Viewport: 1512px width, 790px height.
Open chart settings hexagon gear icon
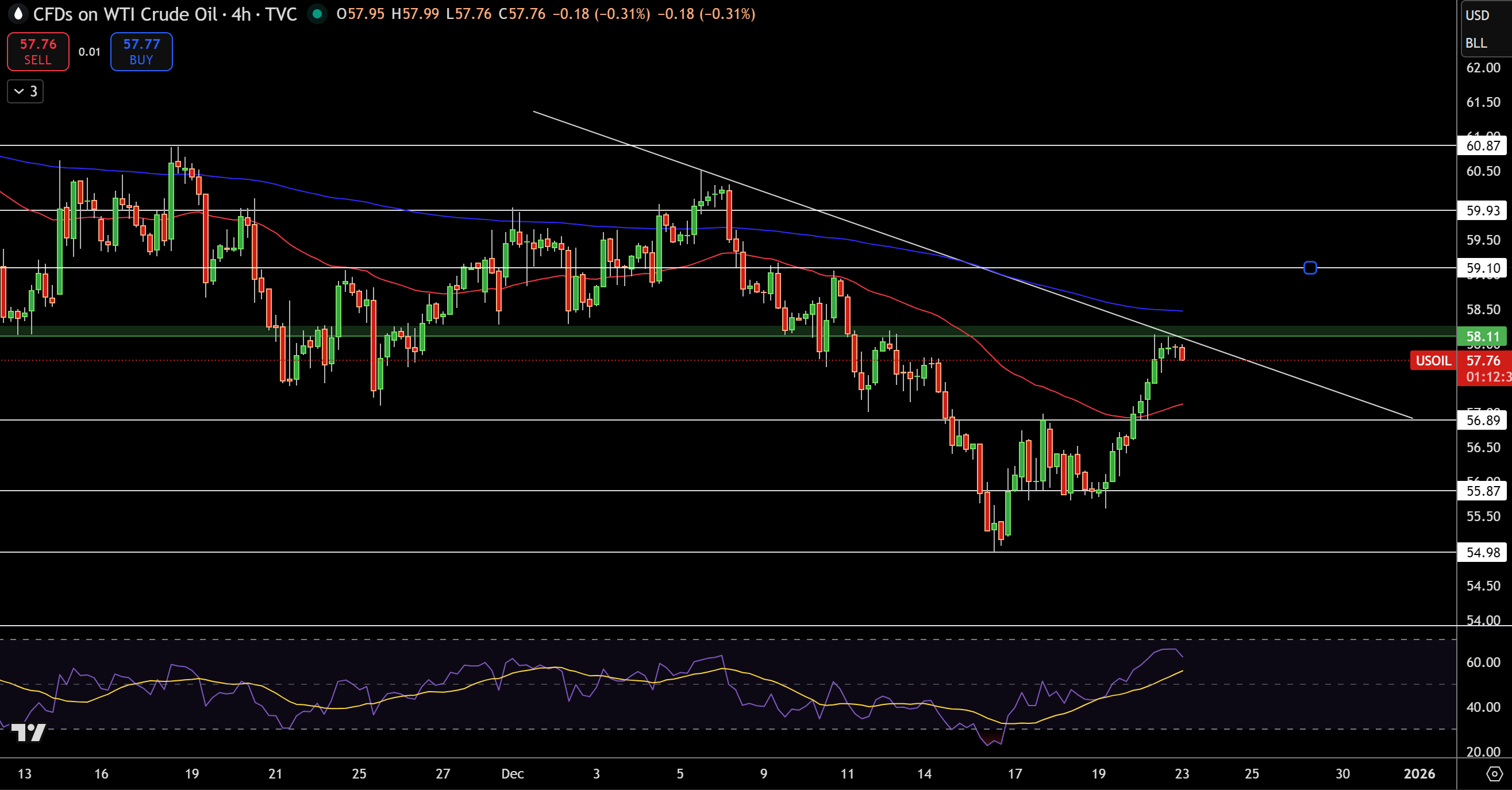[x=1494, y=774]
